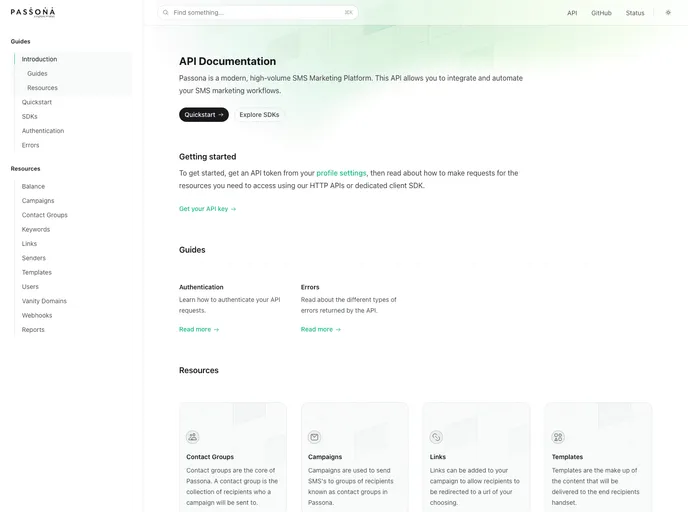Follow the profile settings link
The height and width of the screenshot is (512, 688).
point(341,173)
